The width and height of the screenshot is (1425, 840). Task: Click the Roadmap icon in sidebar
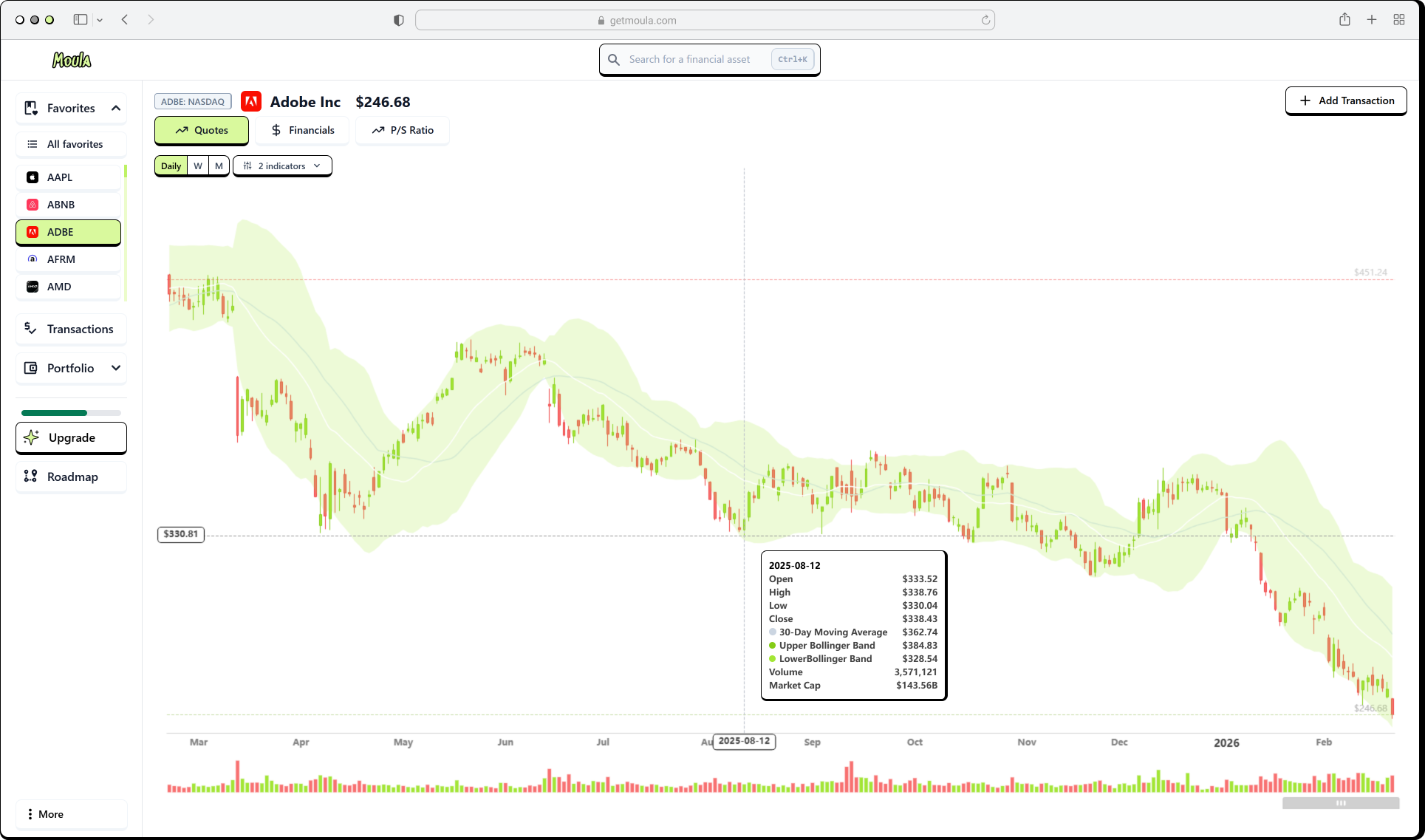coord(30,477)
